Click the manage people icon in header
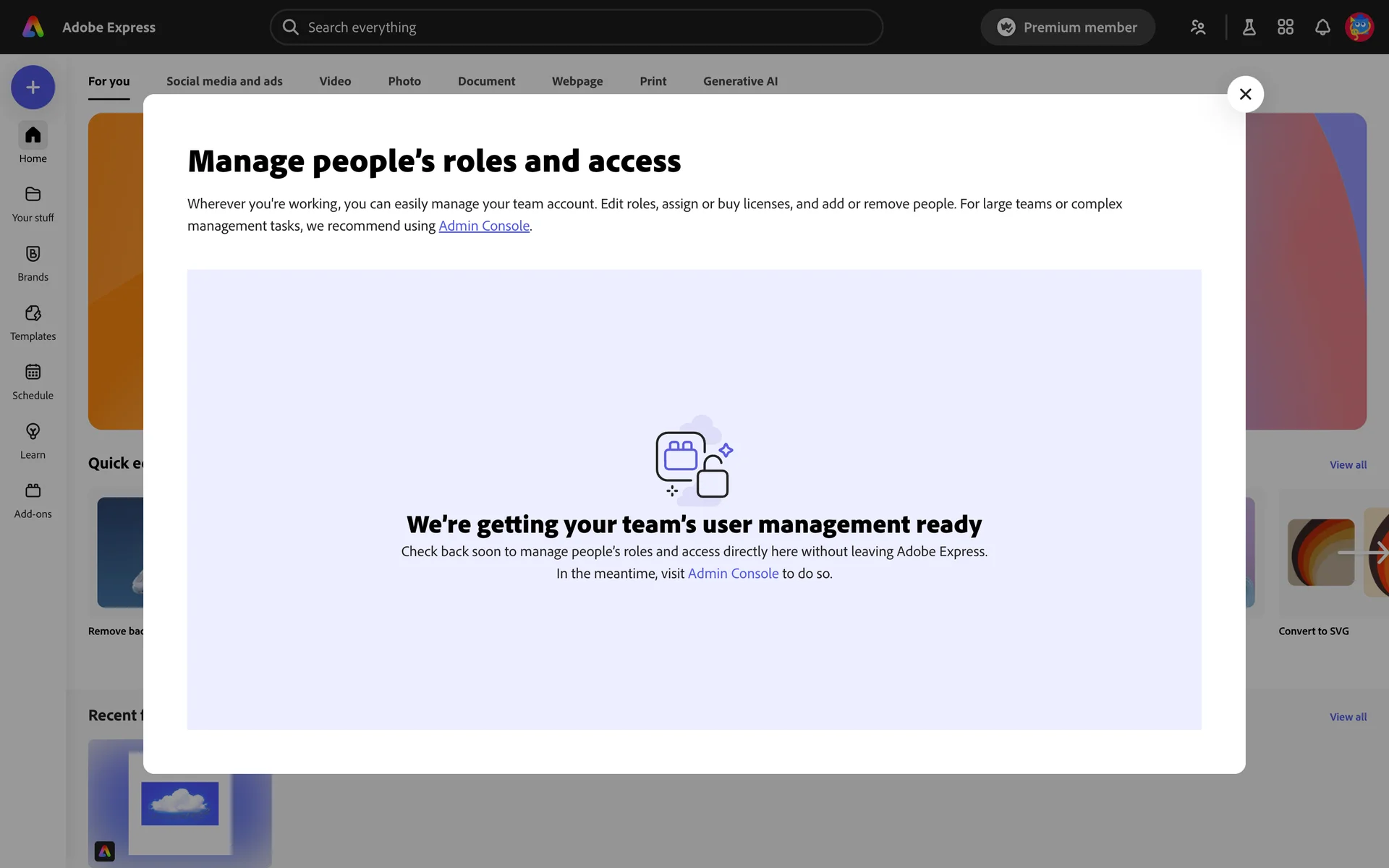Screen dimensions: 1389x868 pyautogui.click(x=1198, y=27)
